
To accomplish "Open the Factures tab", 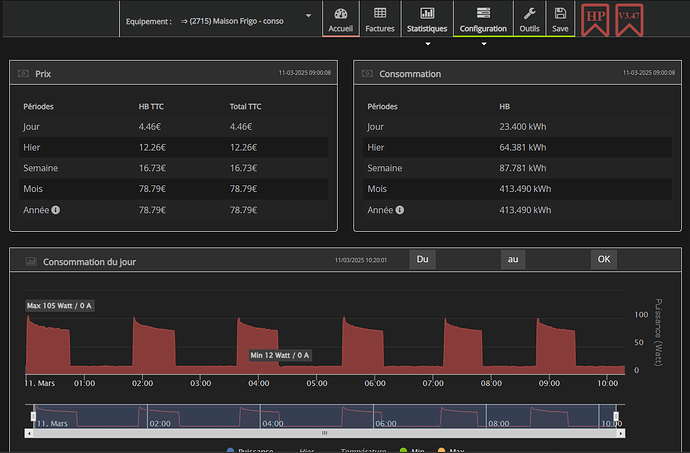I will [x=380, y=20].
